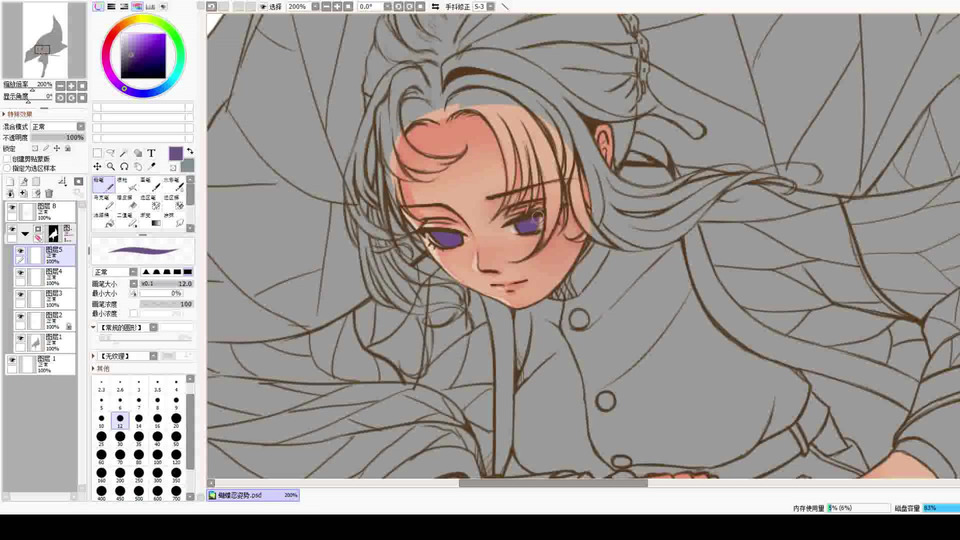Screen dimensions: 960x540
Task: Click the undo button in toolbar
Action: pos(211,7)
